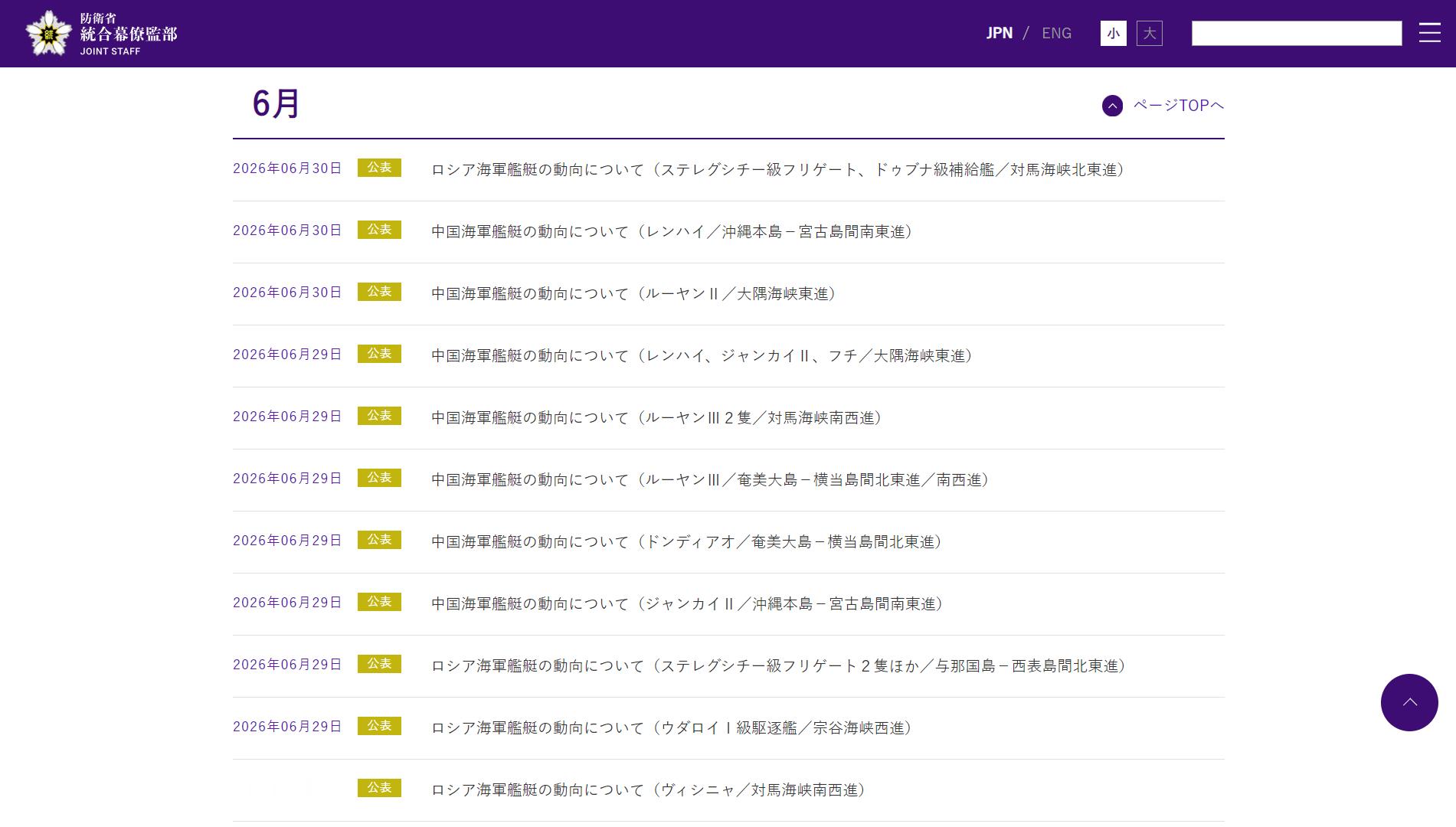
Task: Open the ルーヤンⅢ／奄美大島－横当島間 article
Action: [x=710, y=480]
